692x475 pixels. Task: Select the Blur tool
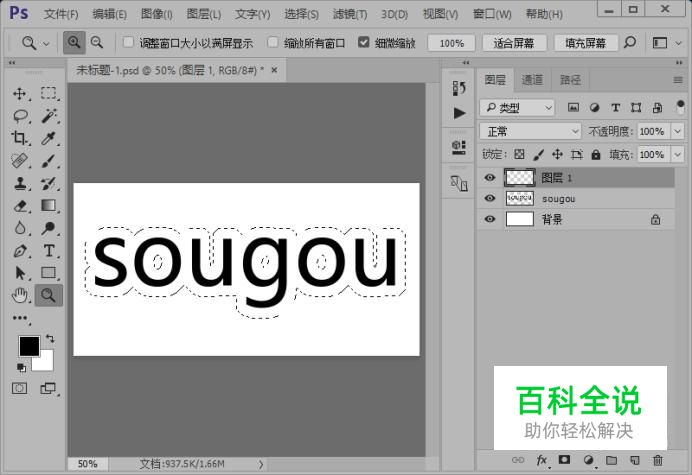click(x=20, y=228)
